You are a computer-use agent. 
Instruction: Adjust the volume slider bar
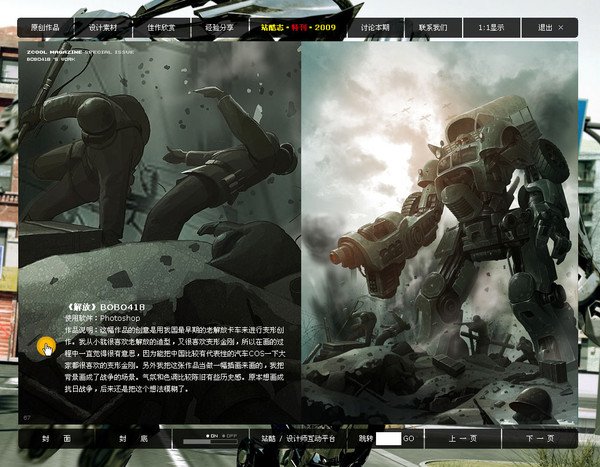[210, 442]
